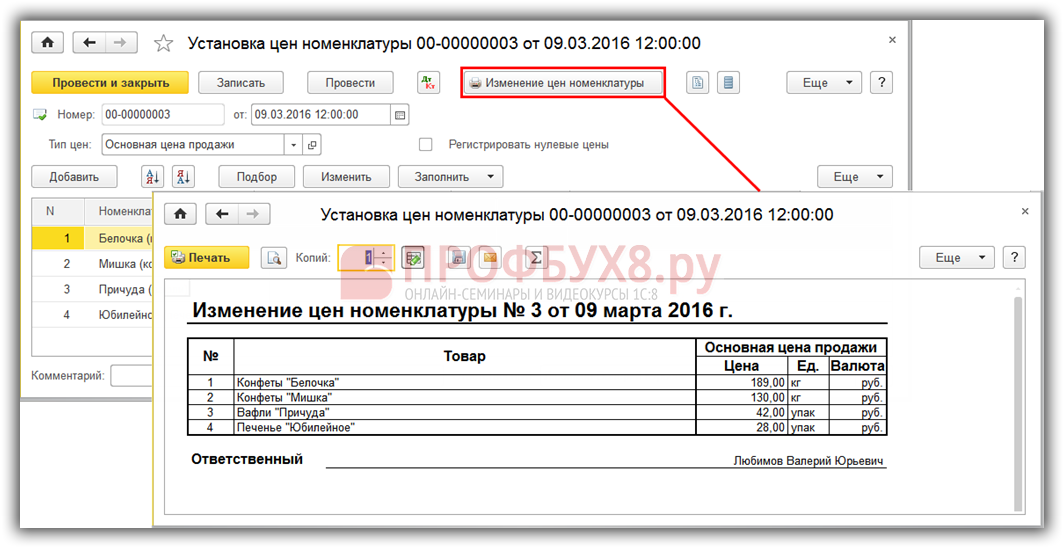This screenshot has width=1064, height=548.
Task: Open the Заполнить dropdown menu
Action: click(x=450, y=177)
